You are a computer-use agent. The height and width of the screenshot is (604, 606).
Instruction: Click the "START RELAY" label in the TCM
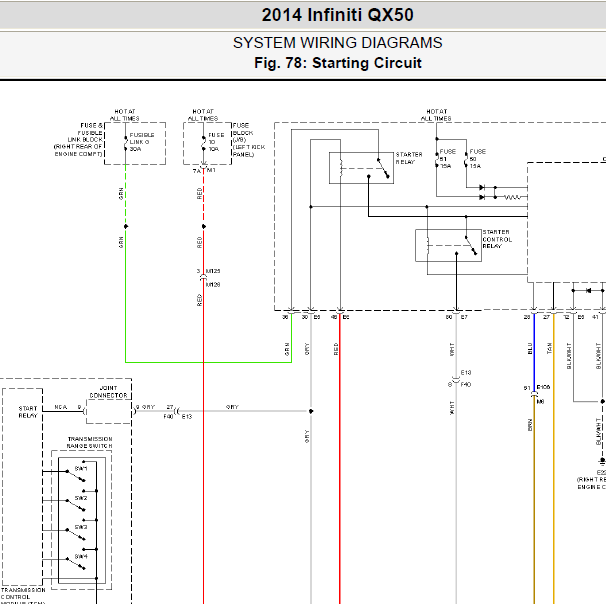[28, 412]
